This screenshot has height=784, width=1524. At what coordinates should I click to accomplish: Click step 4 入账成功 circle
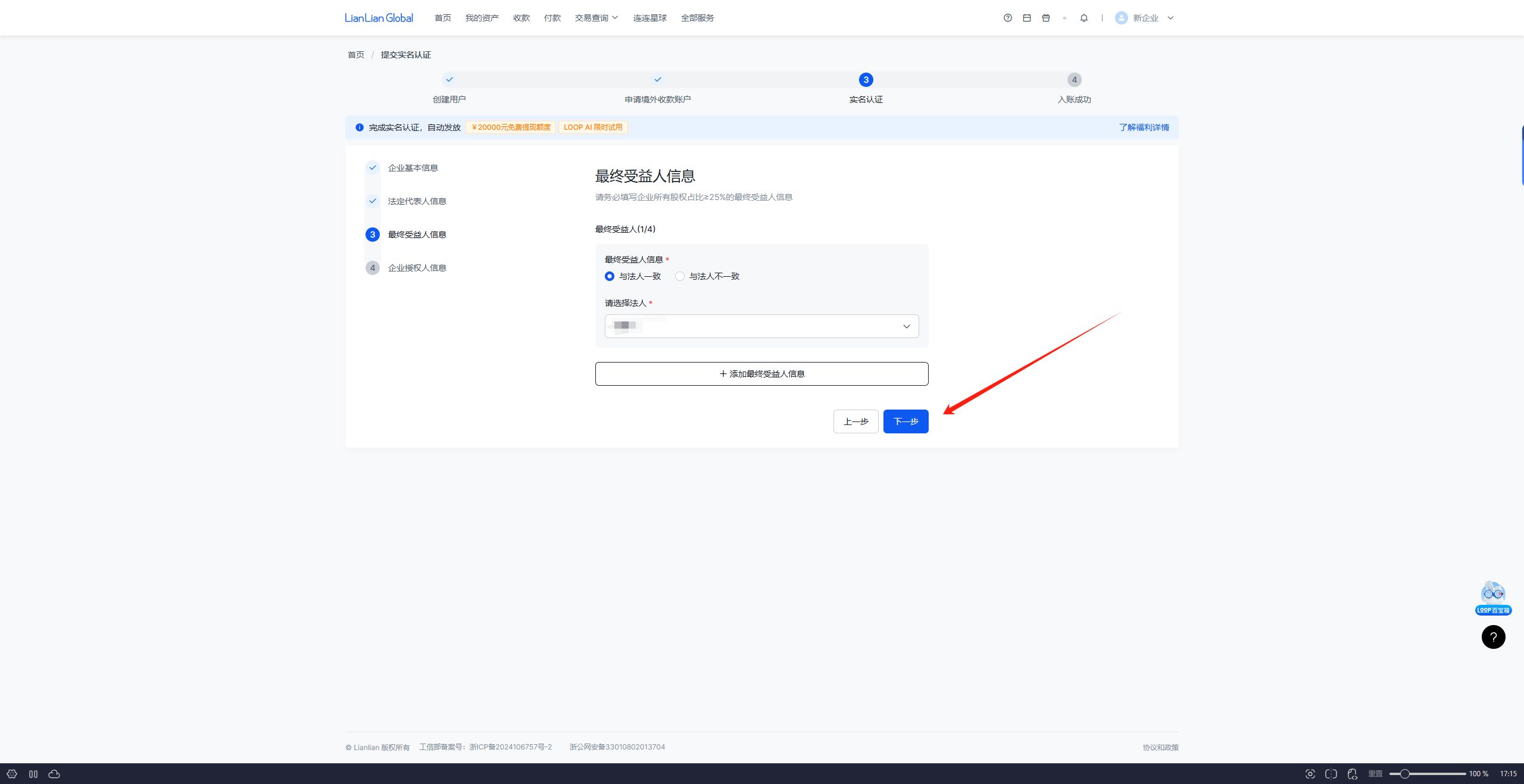coord(1075,80)
